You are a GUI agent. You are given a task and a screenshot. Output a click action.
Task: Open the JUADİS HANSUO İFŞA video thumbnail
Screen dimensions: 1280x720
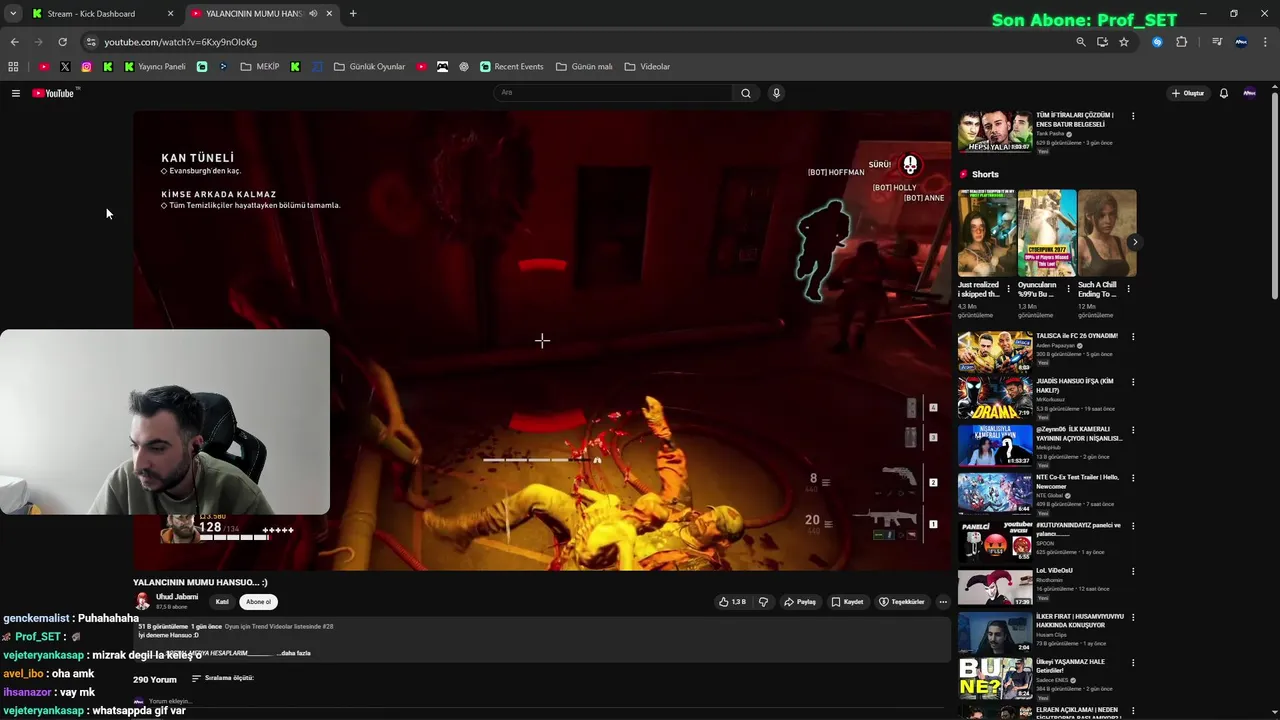click(995, 398)
